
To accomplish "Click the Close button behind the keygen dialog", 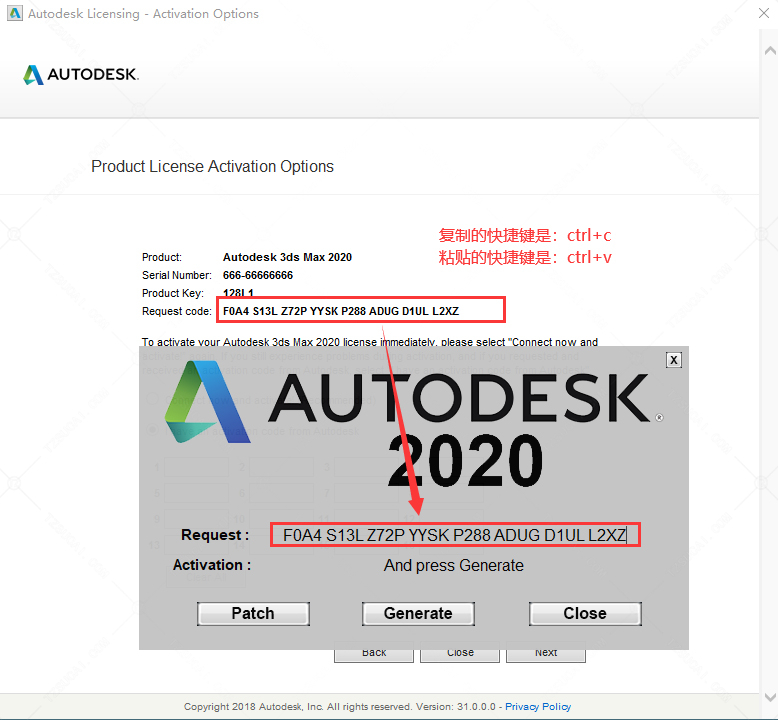I will tap(460, 654).
